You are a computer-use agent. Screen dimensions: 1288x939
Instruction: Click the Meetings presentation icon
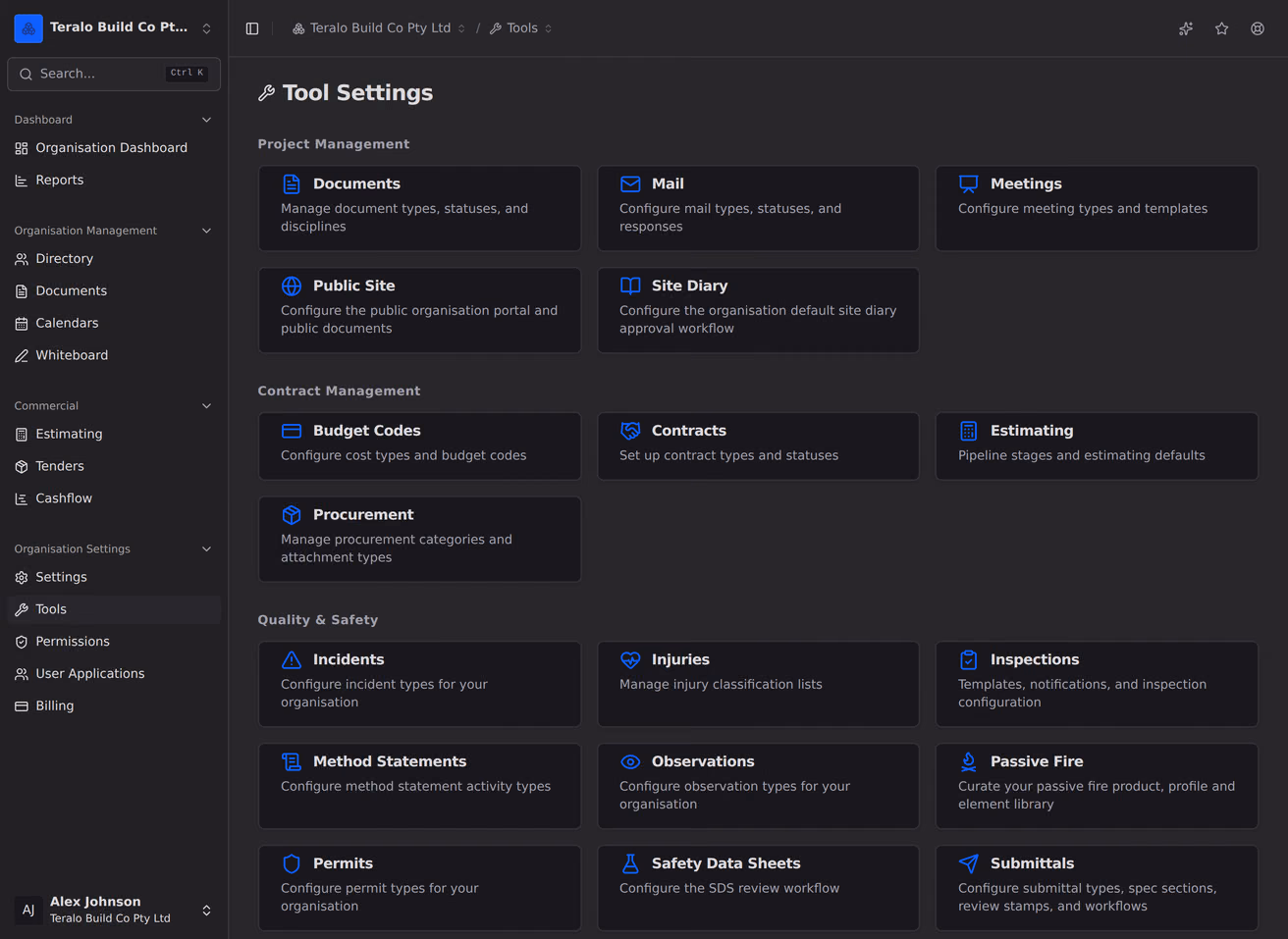coord(969,183)
